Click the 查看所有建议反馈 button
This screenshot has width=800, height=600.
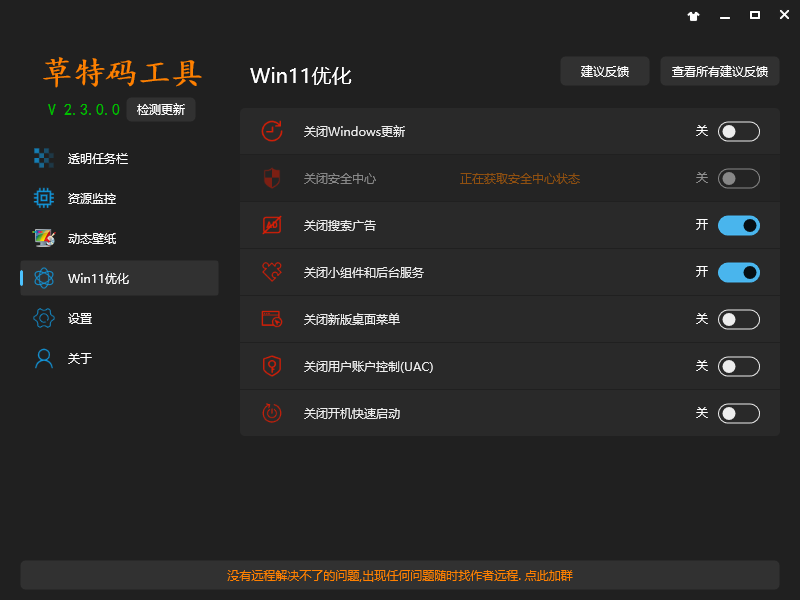(720, 71)
